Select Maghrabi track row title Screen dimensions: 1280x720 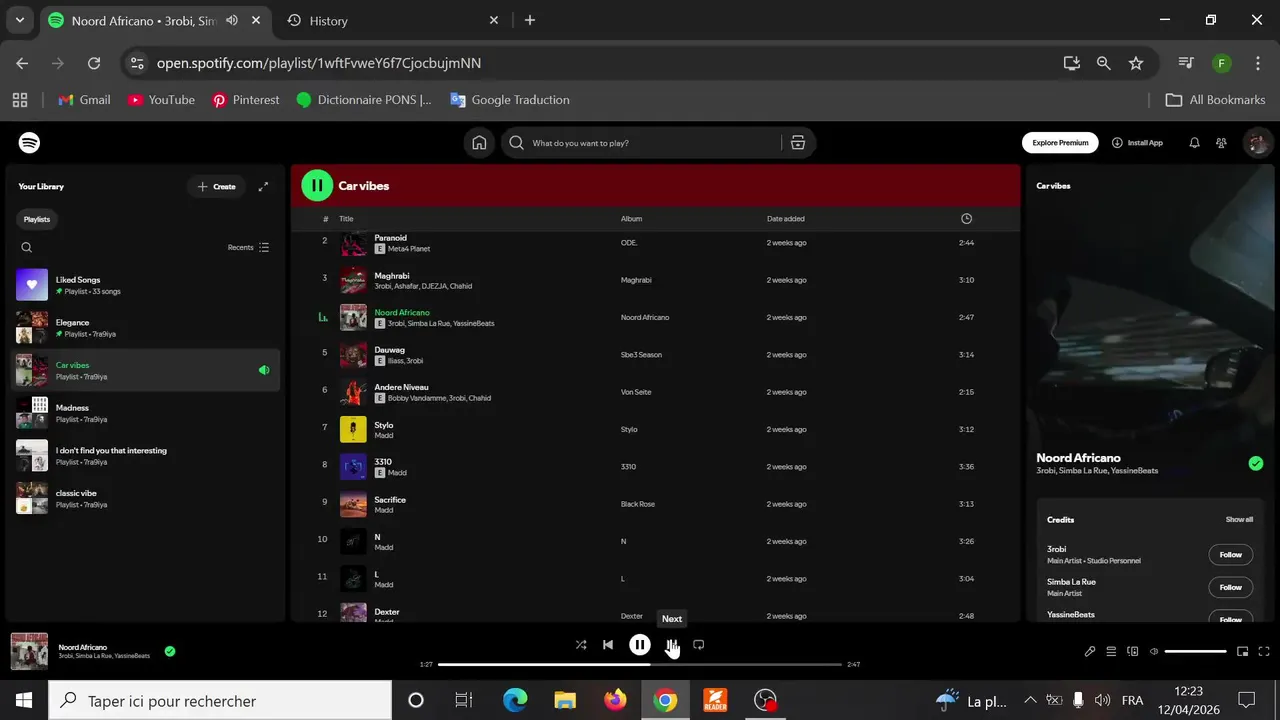[393, 276]
